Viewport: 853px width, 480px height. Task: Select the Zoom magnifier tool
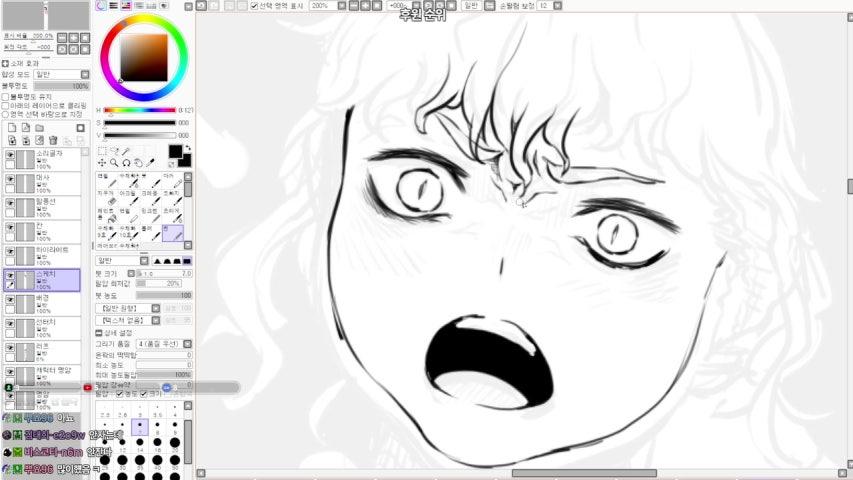[x=114, y=163]
